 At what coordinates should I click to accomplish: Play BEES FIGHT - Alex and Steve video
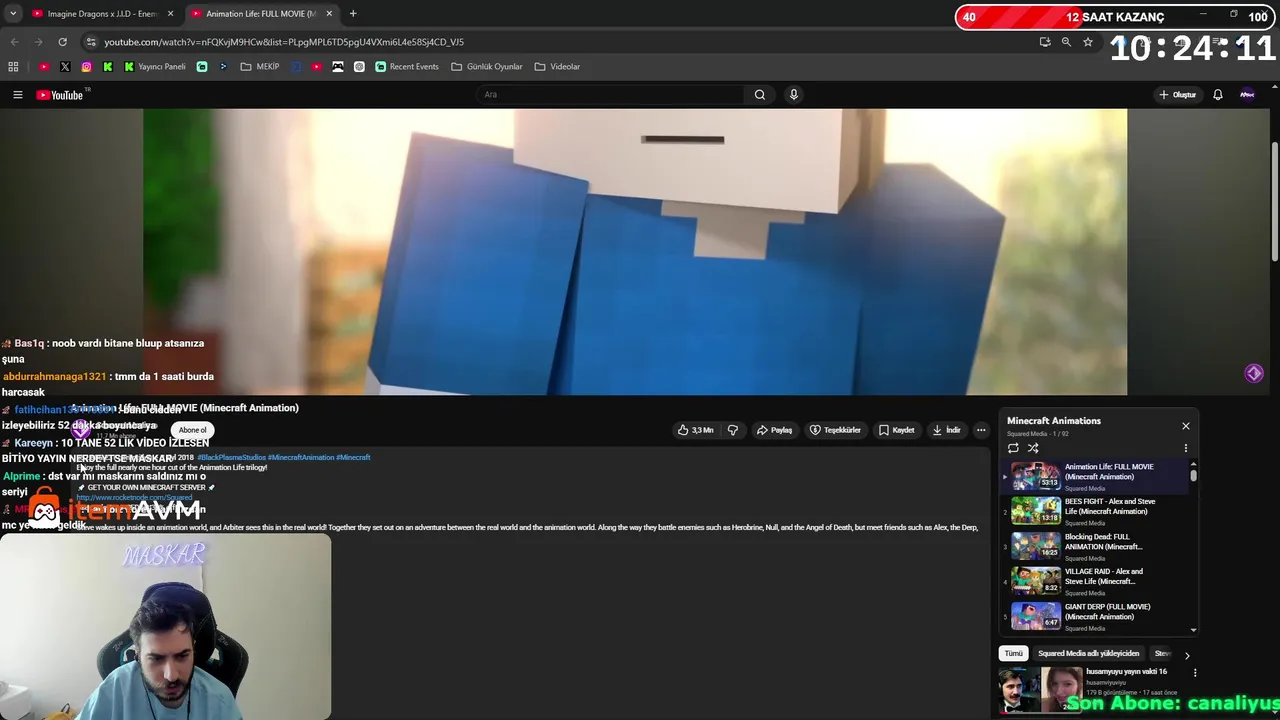pyautogui.click(x=1093, y=511)
